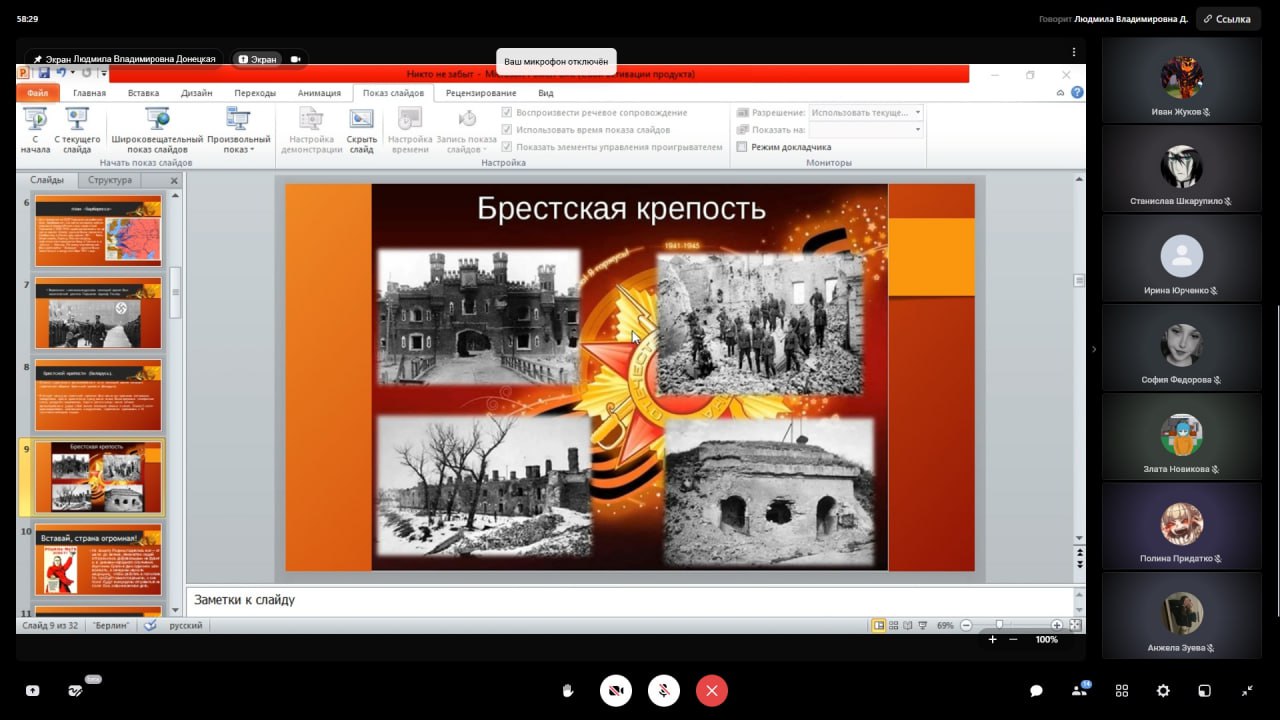Open the meeting chat

(1037, 690)
